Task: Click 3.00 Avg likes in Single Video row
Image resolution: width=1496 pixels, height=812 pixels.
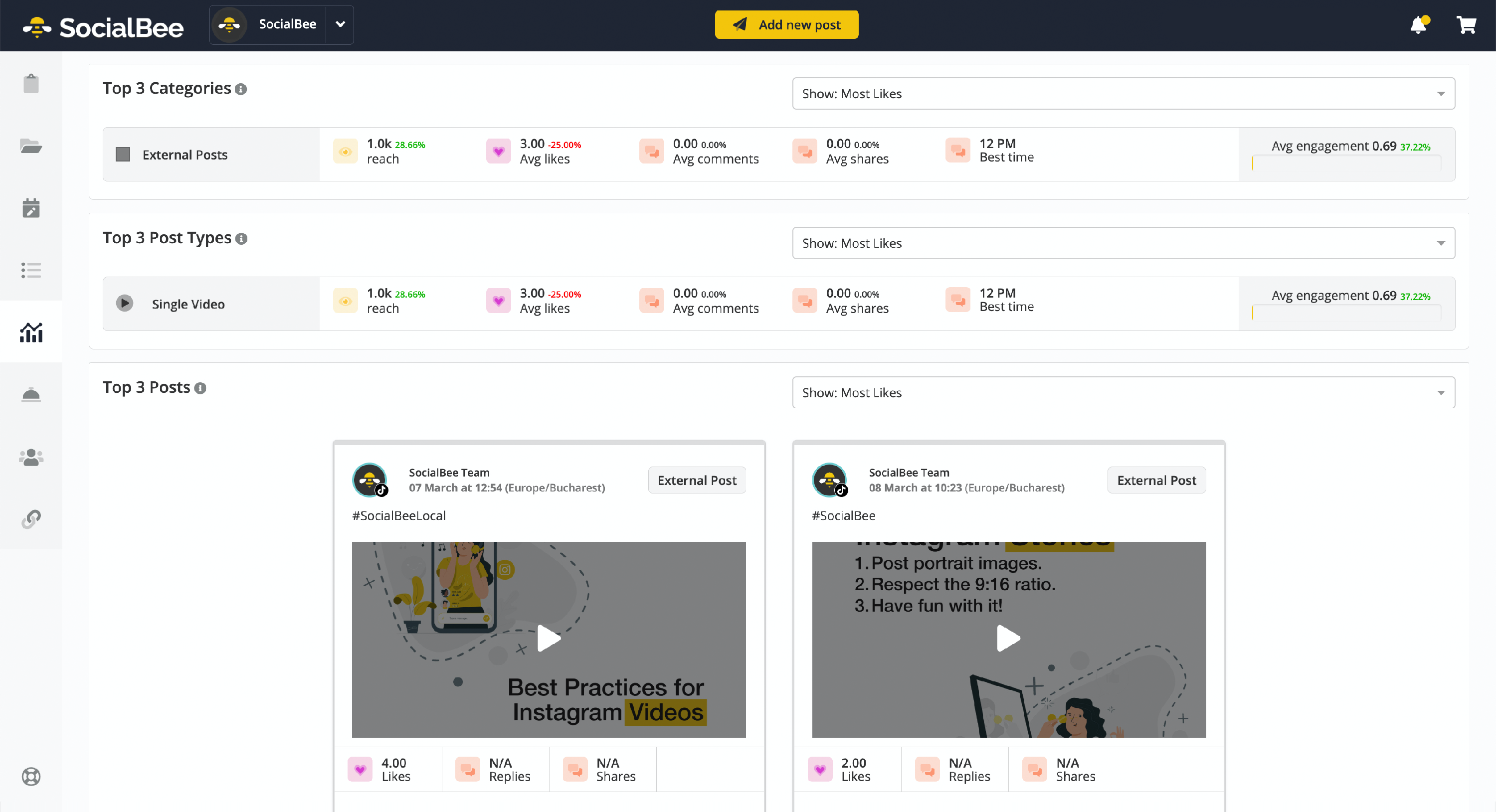Action: (550, 300)
